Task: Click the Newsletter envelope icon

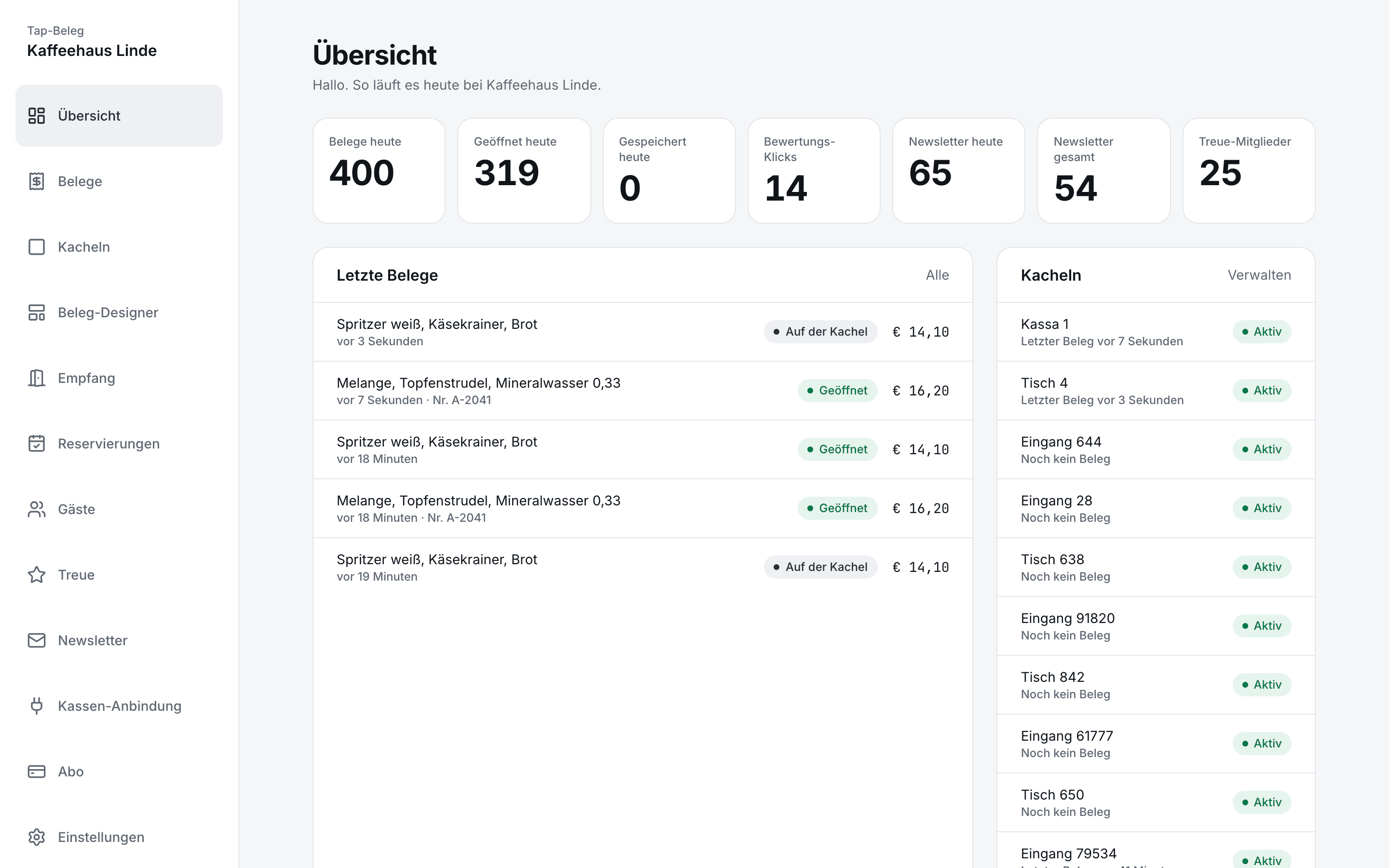Action: 37,641
